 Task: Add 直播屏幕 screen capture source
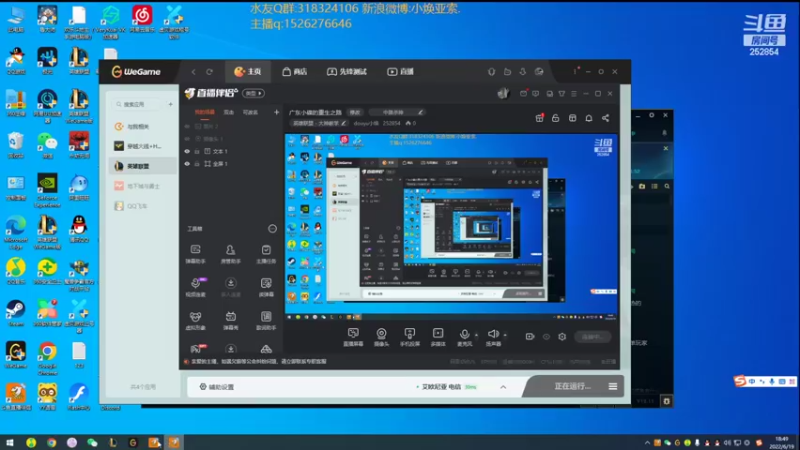[353, 337]
